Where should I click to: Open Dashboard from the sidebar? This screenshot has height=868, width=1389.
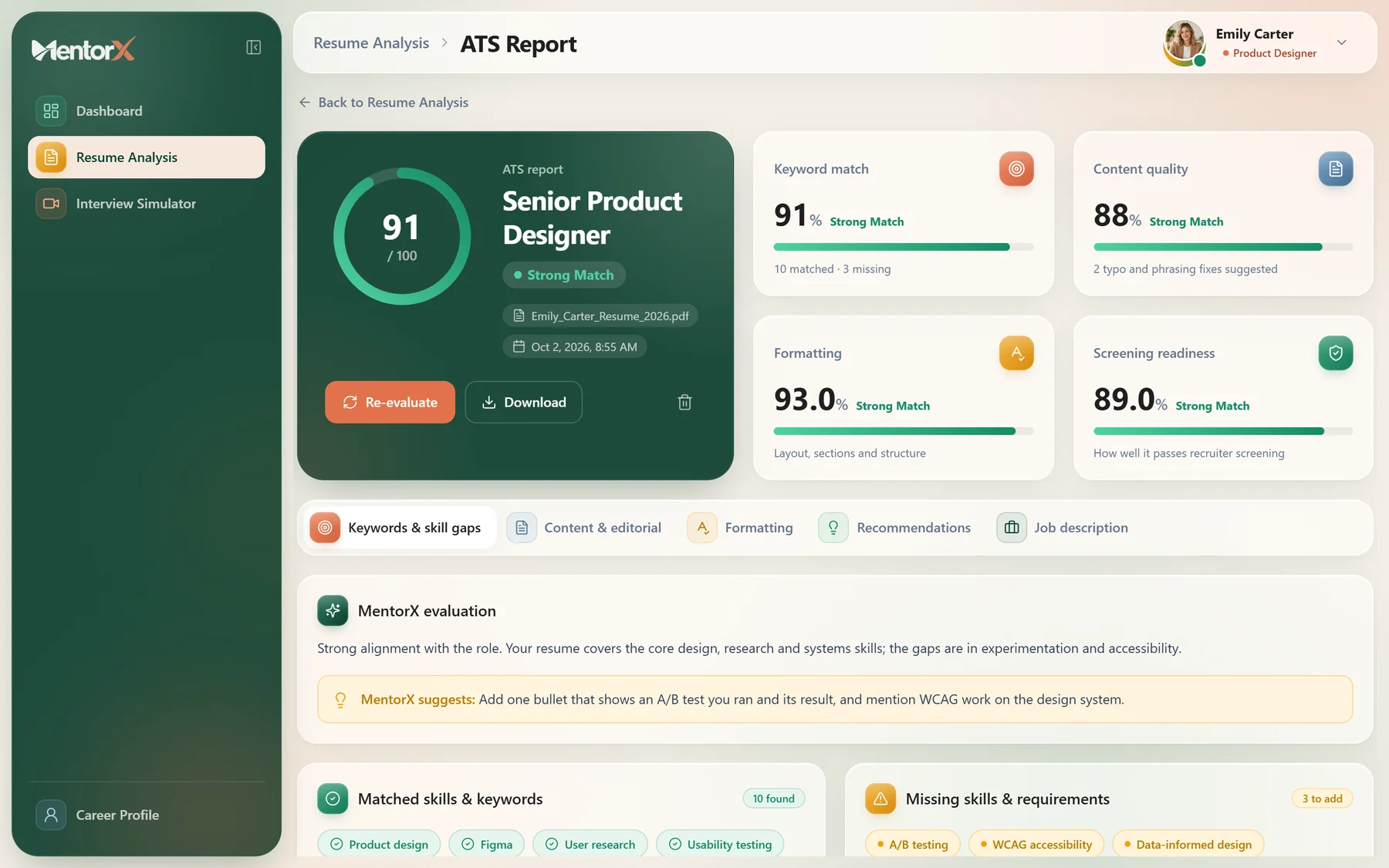pyautogui.click(x=147, y=111)
